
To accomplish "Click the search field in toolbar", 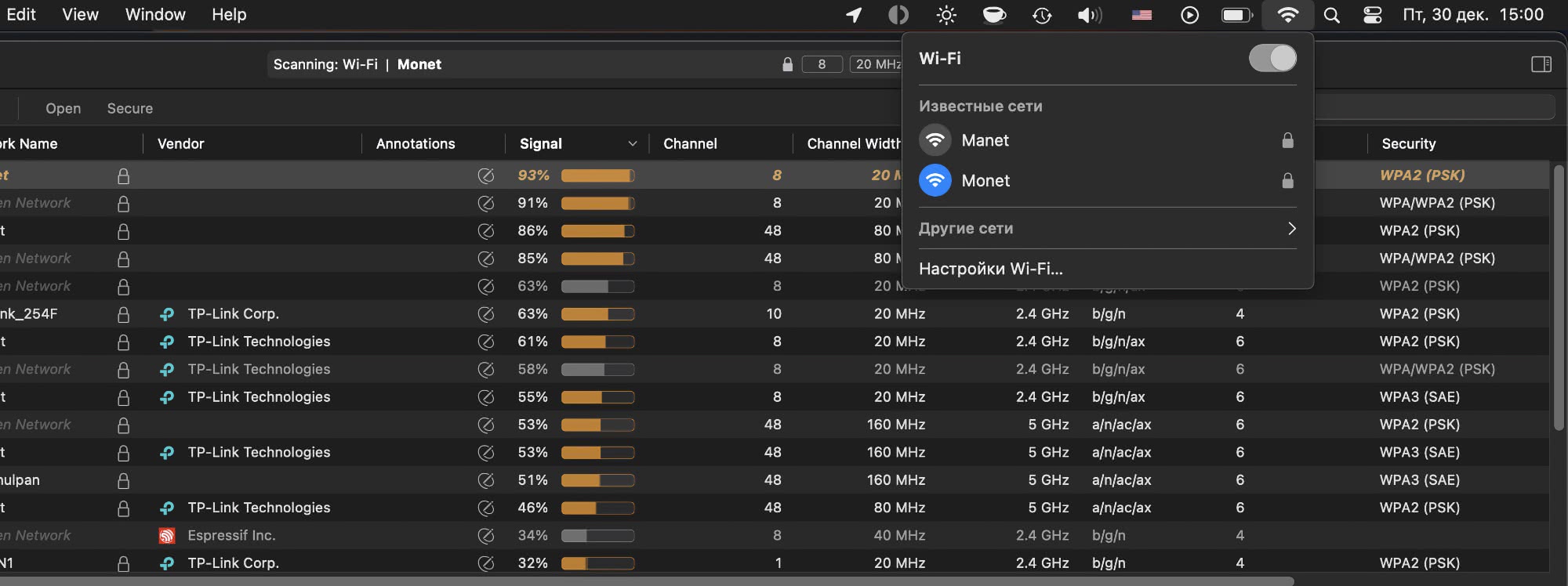I will [x=1435, y=107].
